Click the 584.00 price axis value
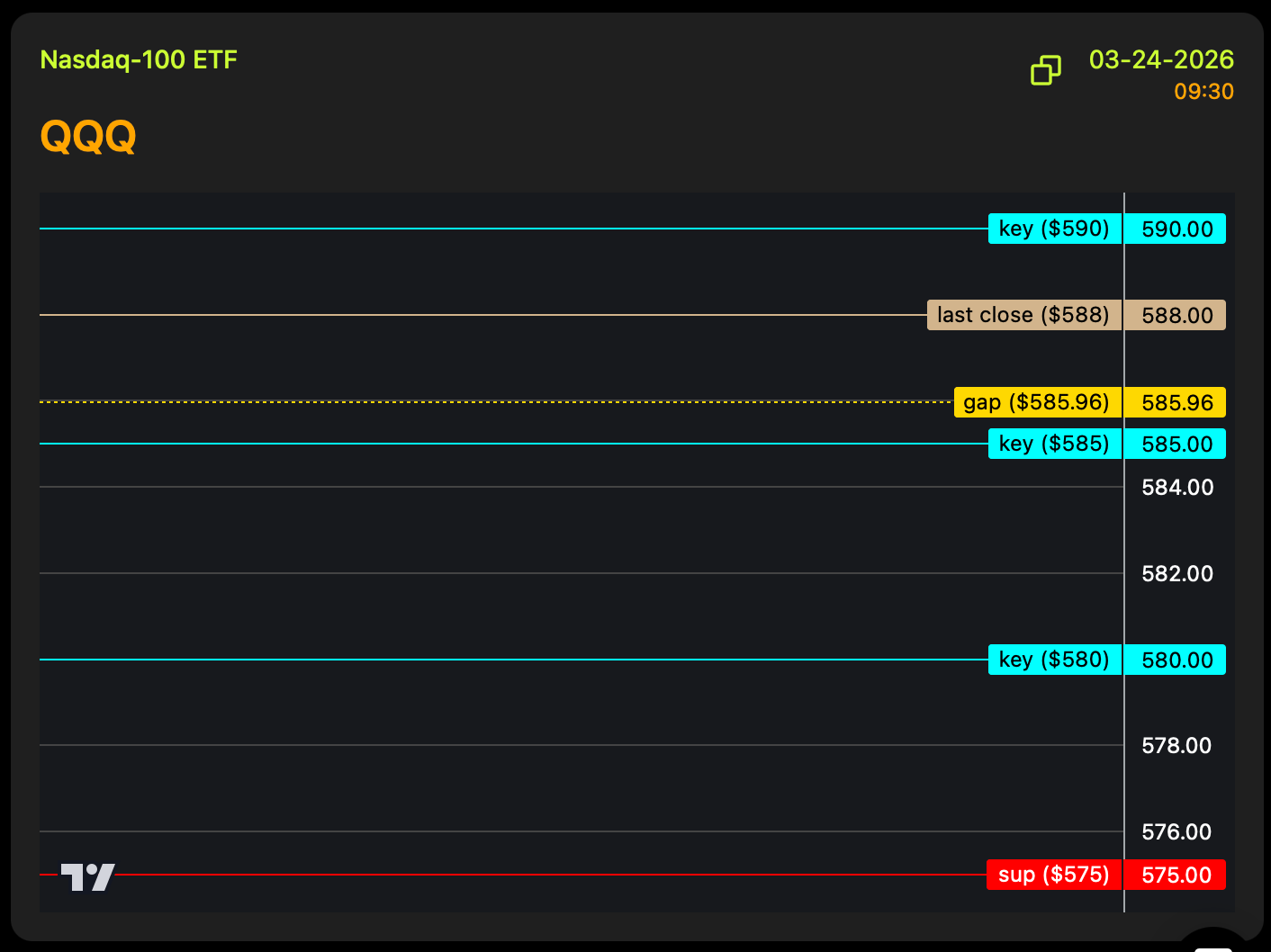Screen dimensions: 1271x952 pos(1176,488)
